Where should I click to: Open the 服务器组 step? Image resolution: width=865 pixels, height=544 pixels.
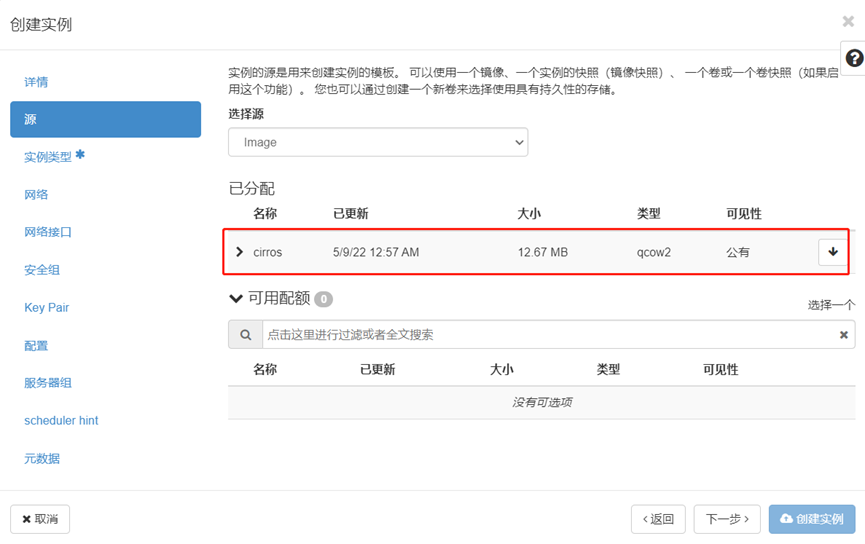coord(48,383)
